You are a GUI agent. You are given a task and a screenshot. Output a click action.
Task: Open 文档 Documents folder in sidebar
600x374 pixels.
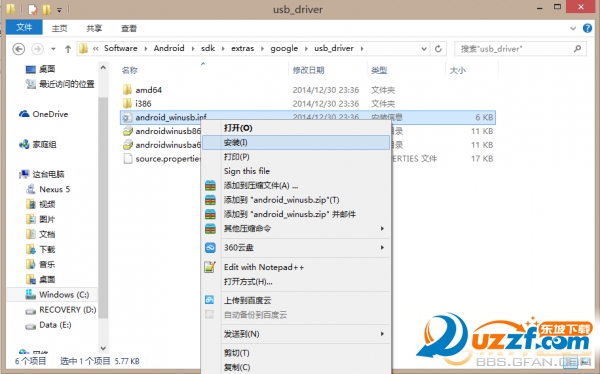[41, 234]
